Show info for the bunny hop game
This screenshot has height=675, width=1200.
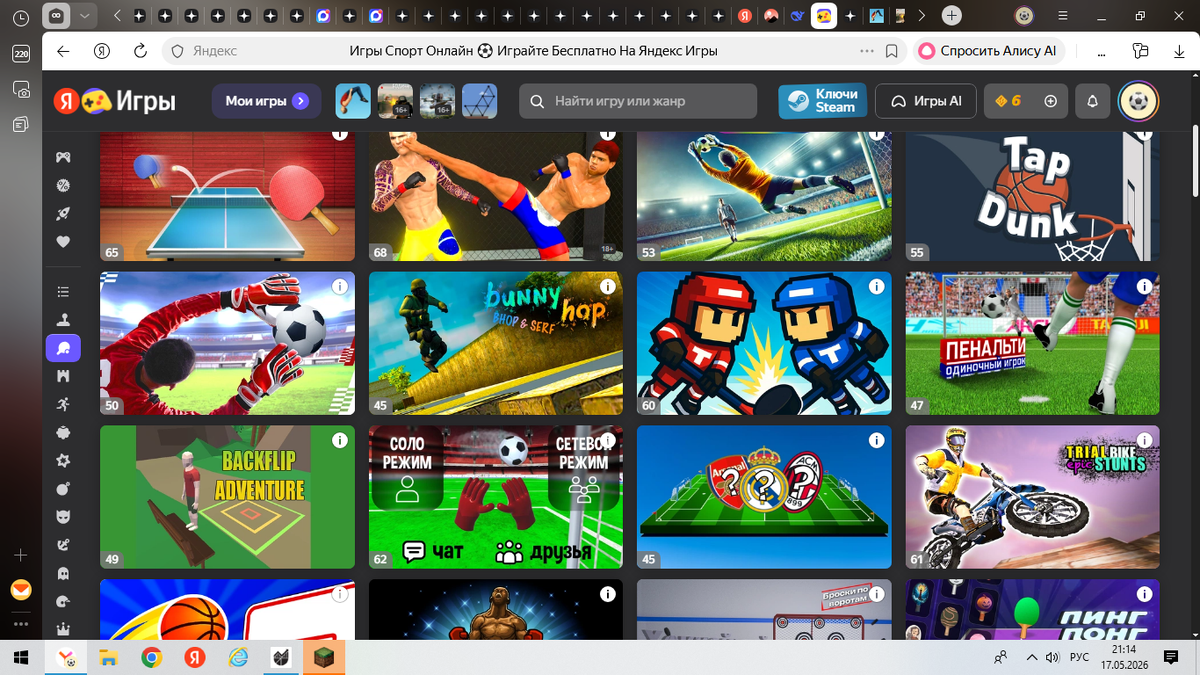pos(607,286)
